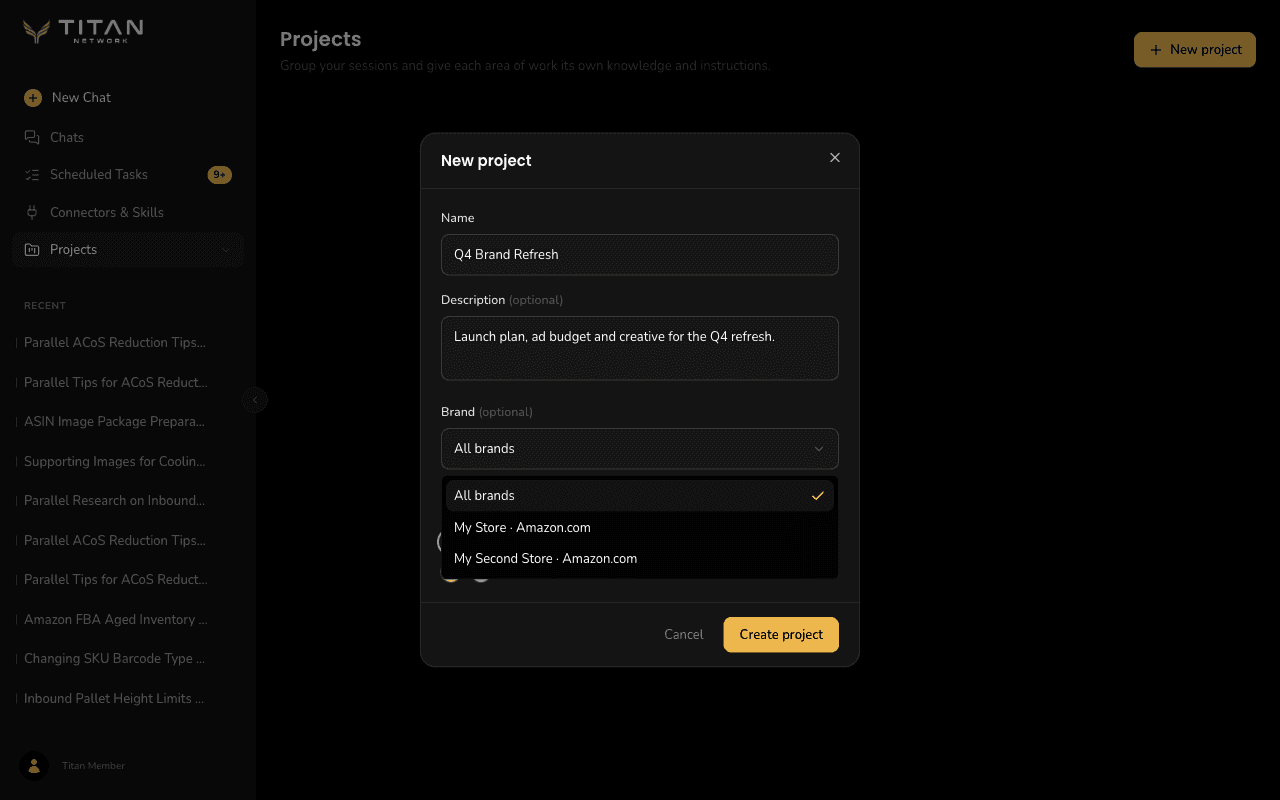This screenshot has height=800, width=1280.
Task: Open recent chat 'Parallel Research on Inbound...'
Action: [115, 501]
